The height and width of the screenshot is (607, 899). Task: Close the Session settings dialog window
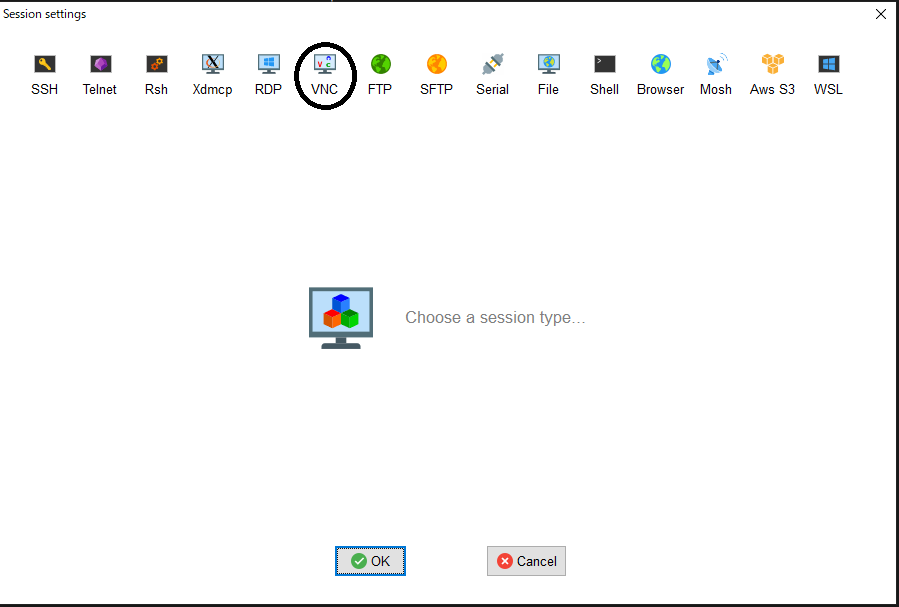pyautogui.click(x=881, y=14)
